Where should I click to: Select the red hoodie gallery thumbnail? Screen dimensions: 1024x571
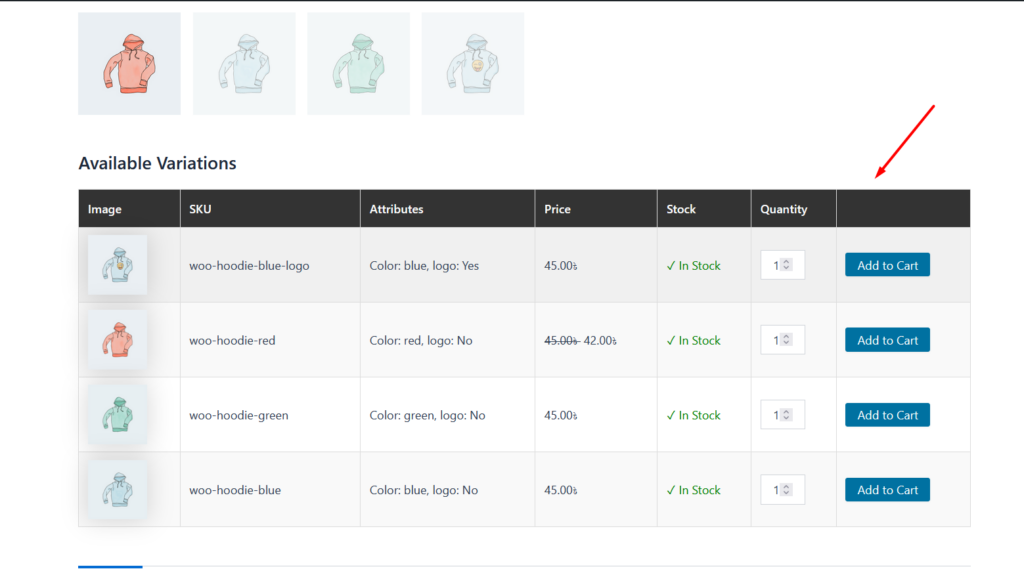129,64
